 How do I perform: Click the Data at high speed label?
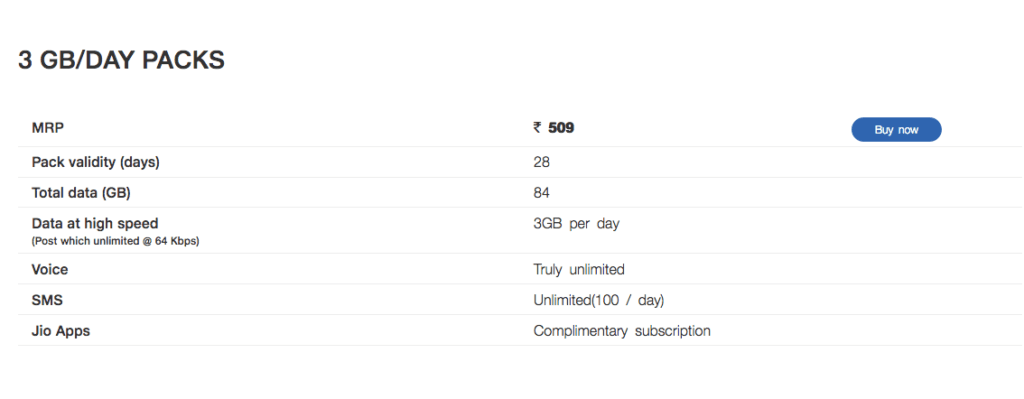pyautogui.click(x=95, y=223)
